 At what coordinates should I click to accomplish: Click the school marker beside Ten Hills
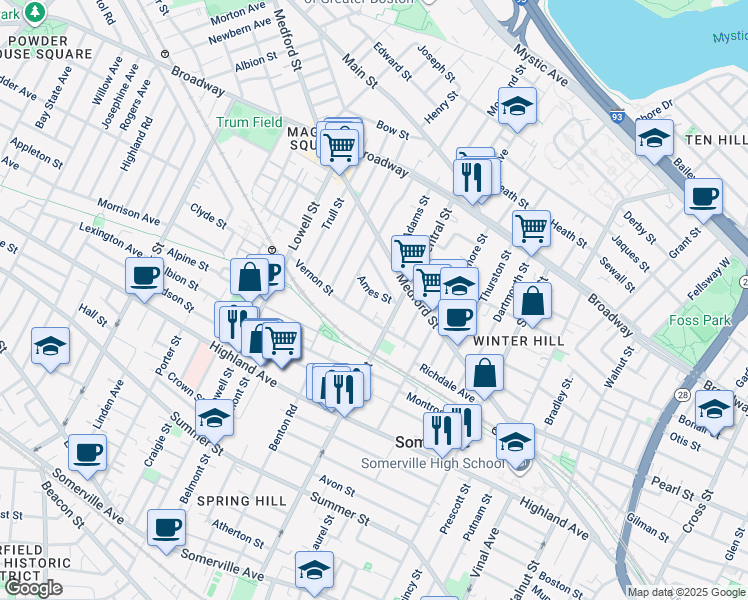654,138
